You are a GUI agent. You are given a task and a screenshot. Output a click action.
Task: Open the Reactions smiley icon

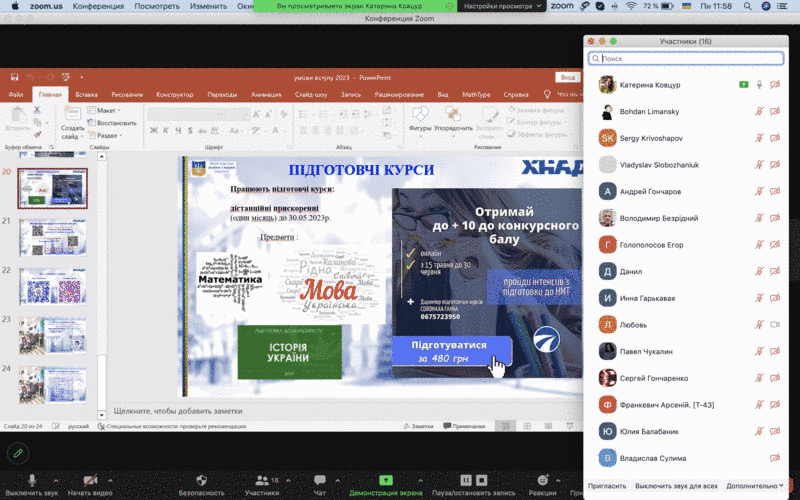tap(542, 480)
